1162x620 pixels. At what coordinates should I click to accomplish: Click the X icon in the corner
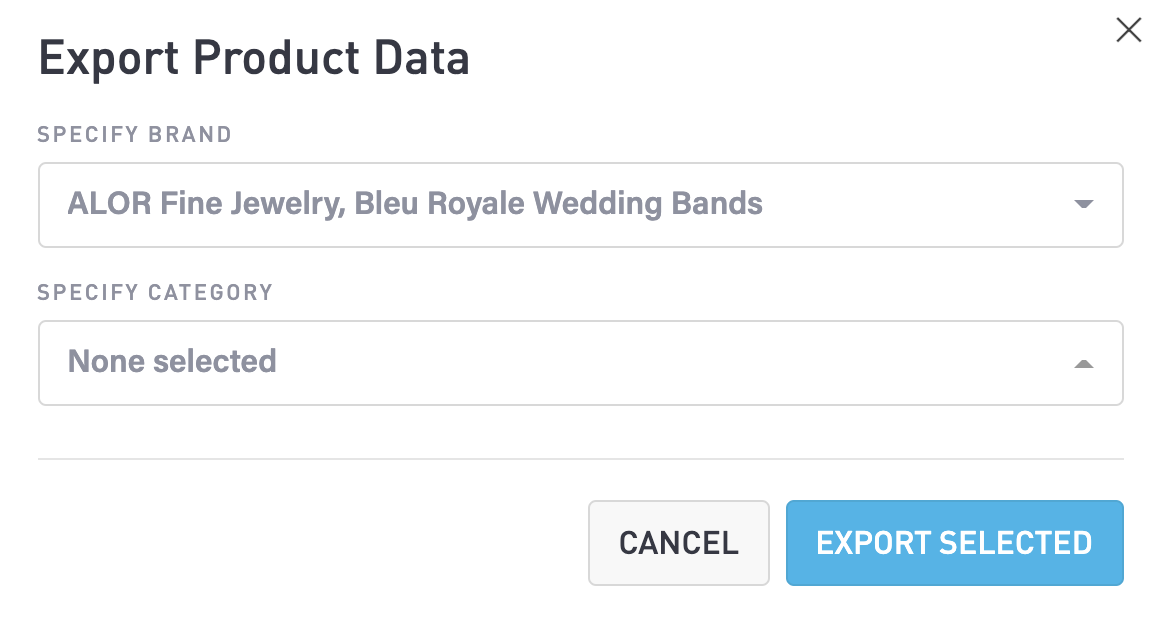(1128, 30)
